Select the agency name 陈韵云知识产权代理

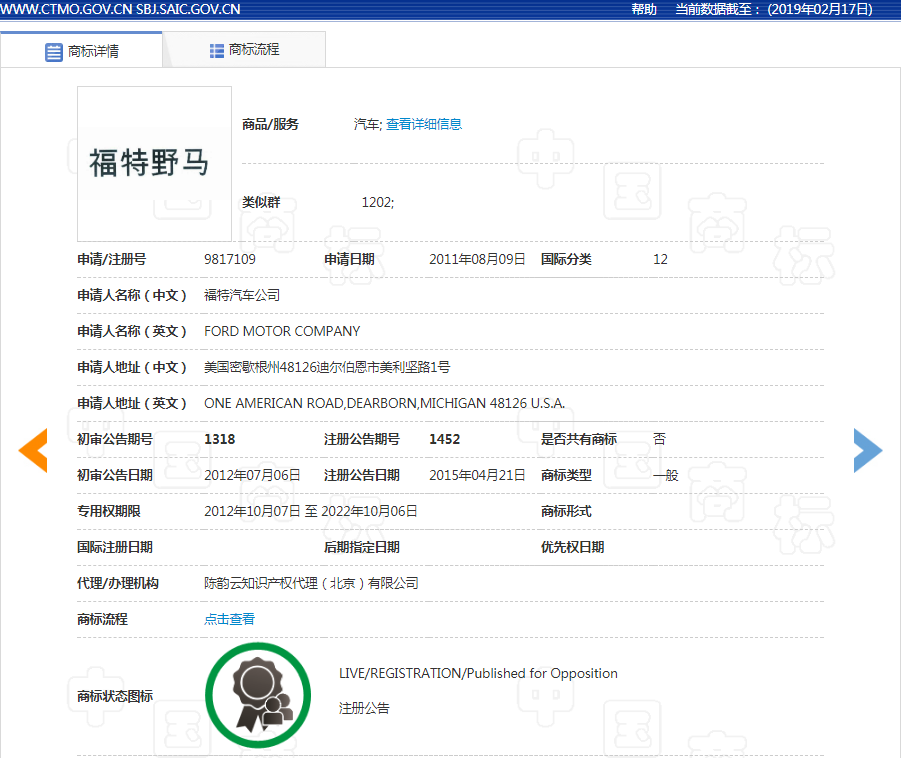(311, 583)
